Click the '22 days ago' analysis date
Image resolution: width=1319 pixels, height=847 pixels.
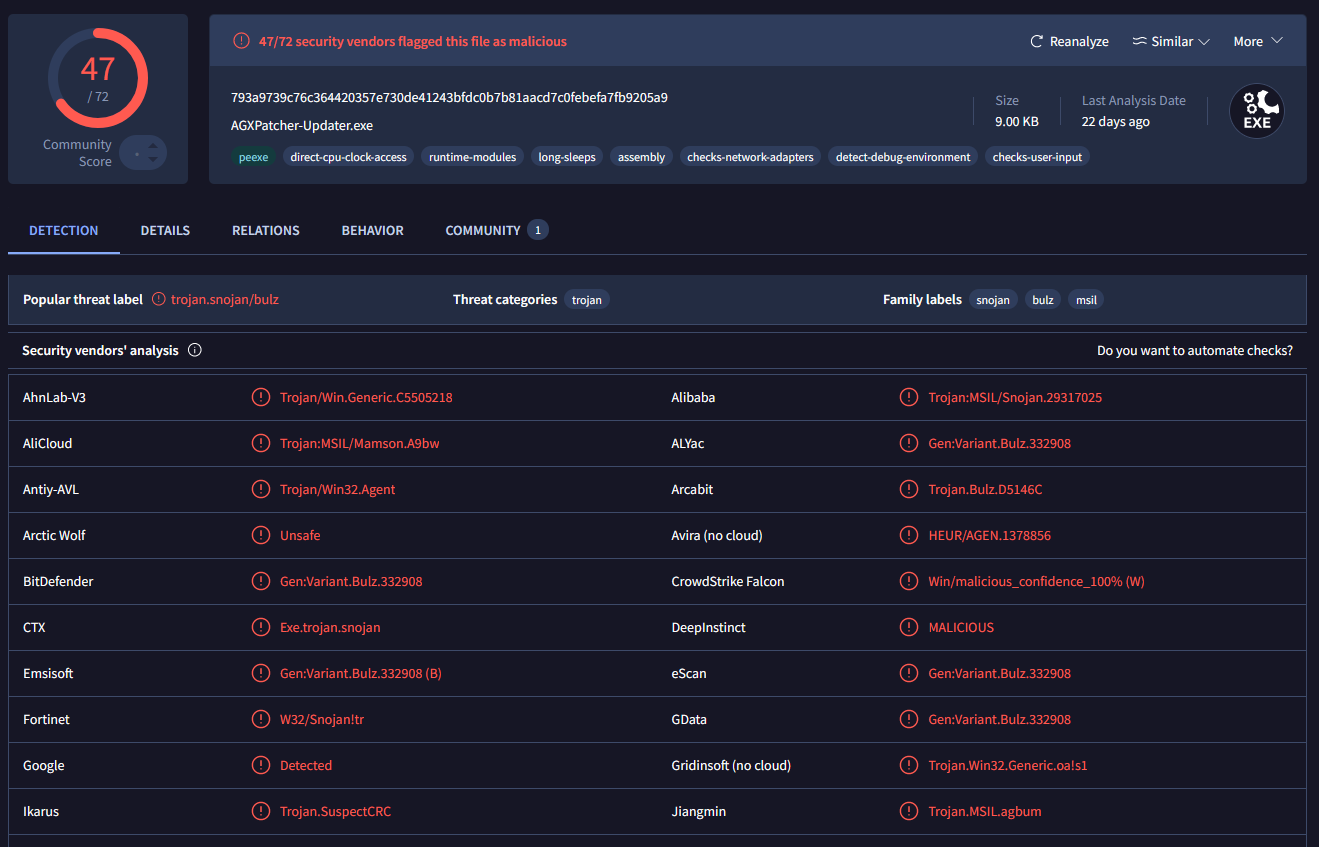coord(1116,122)
